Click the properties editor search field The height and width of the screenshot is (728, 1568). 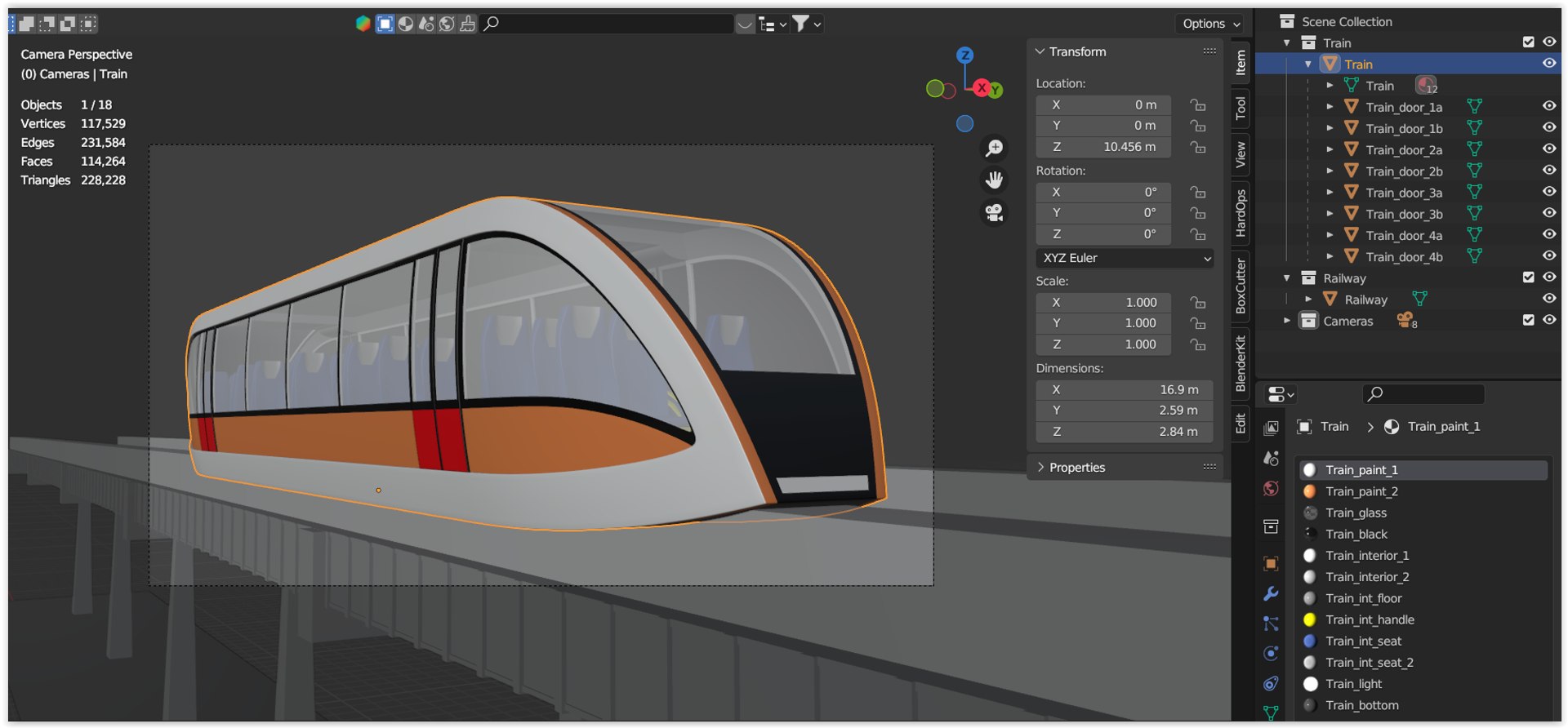[1423, 394]
